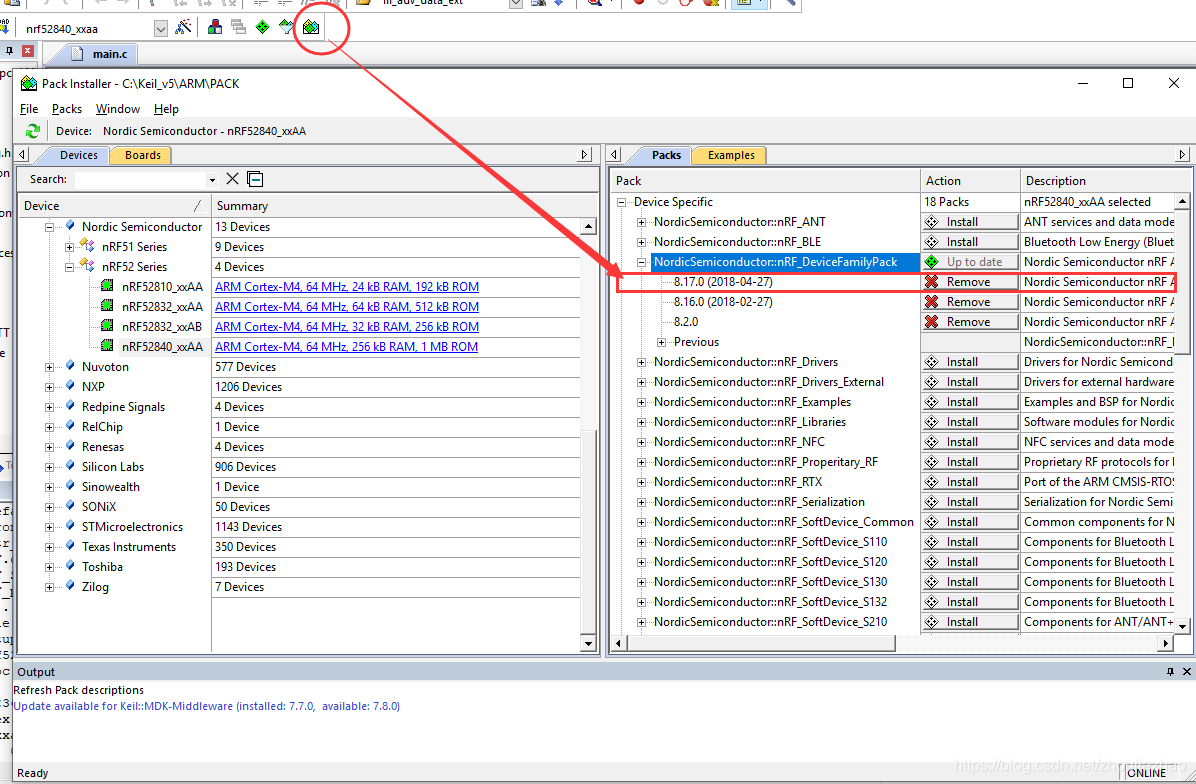Screen dimensions: 1196x784
Task: Expand the STMicroelectronics vendor node
Action: 50,527
